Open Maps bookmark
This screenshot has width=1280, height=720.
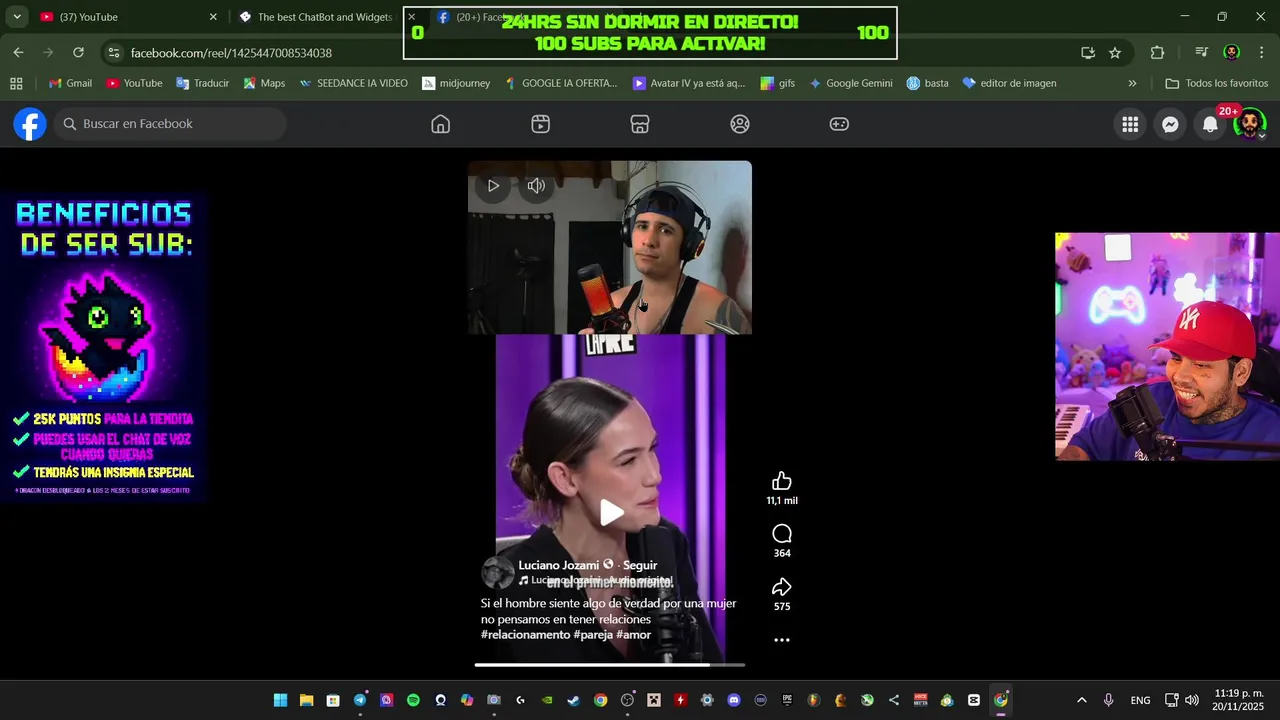(x=264, y=83)
